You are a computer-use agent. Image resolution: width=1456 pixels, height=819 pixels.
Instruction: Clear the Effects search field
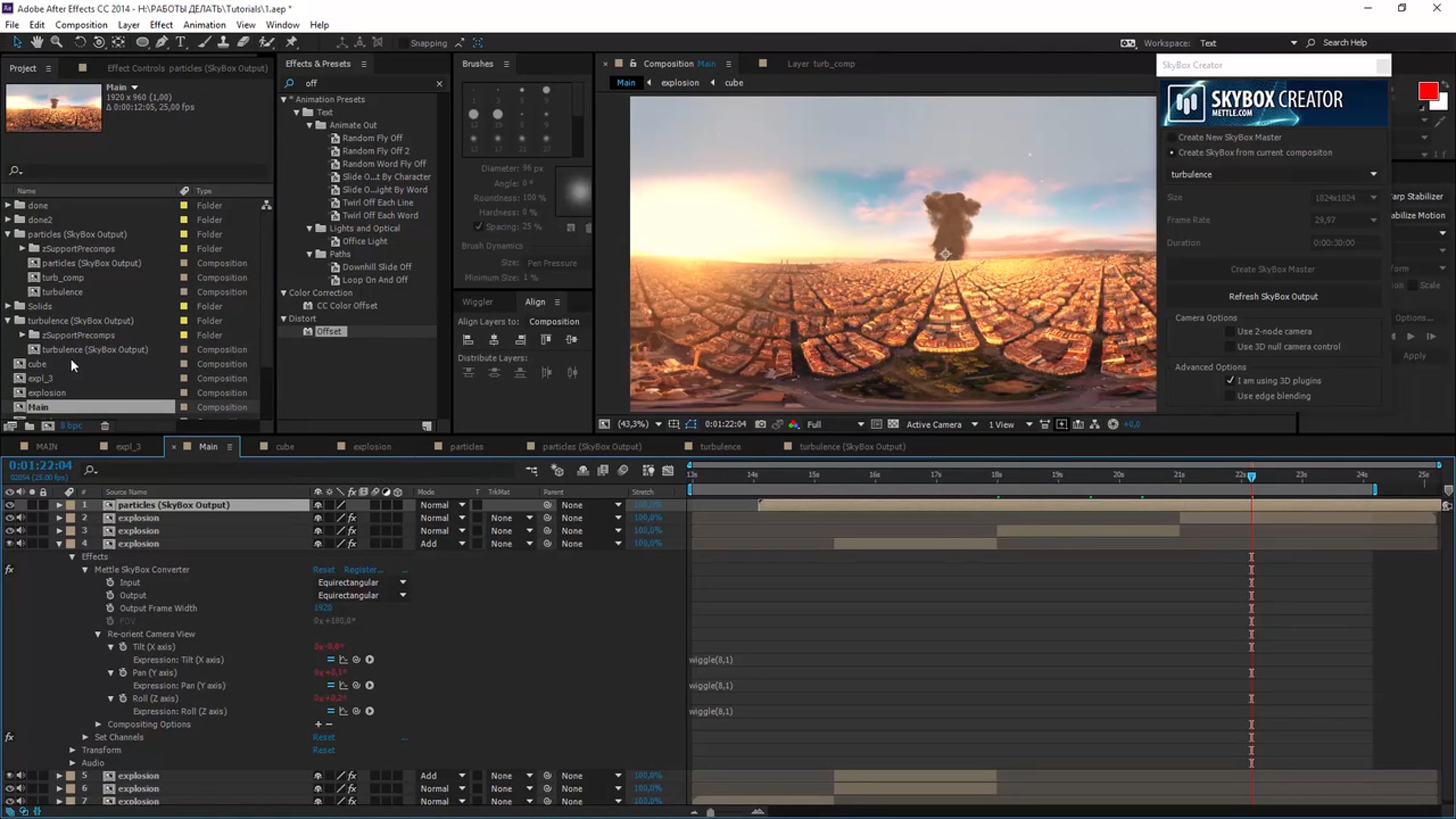[x=439, y=84]
